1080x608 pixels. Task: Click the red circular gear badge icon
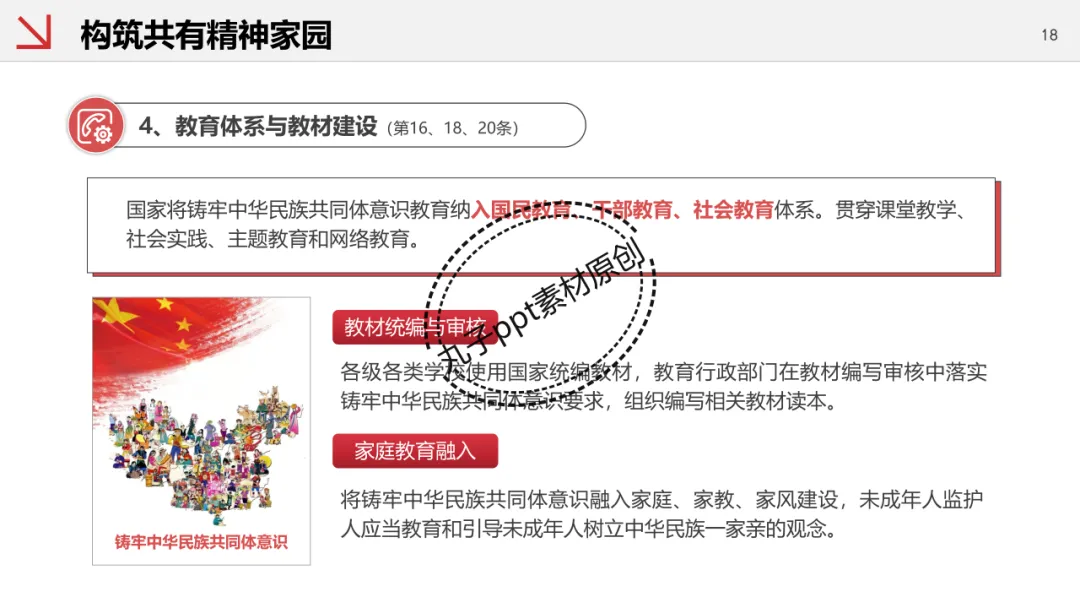click(x=96, y=125)
